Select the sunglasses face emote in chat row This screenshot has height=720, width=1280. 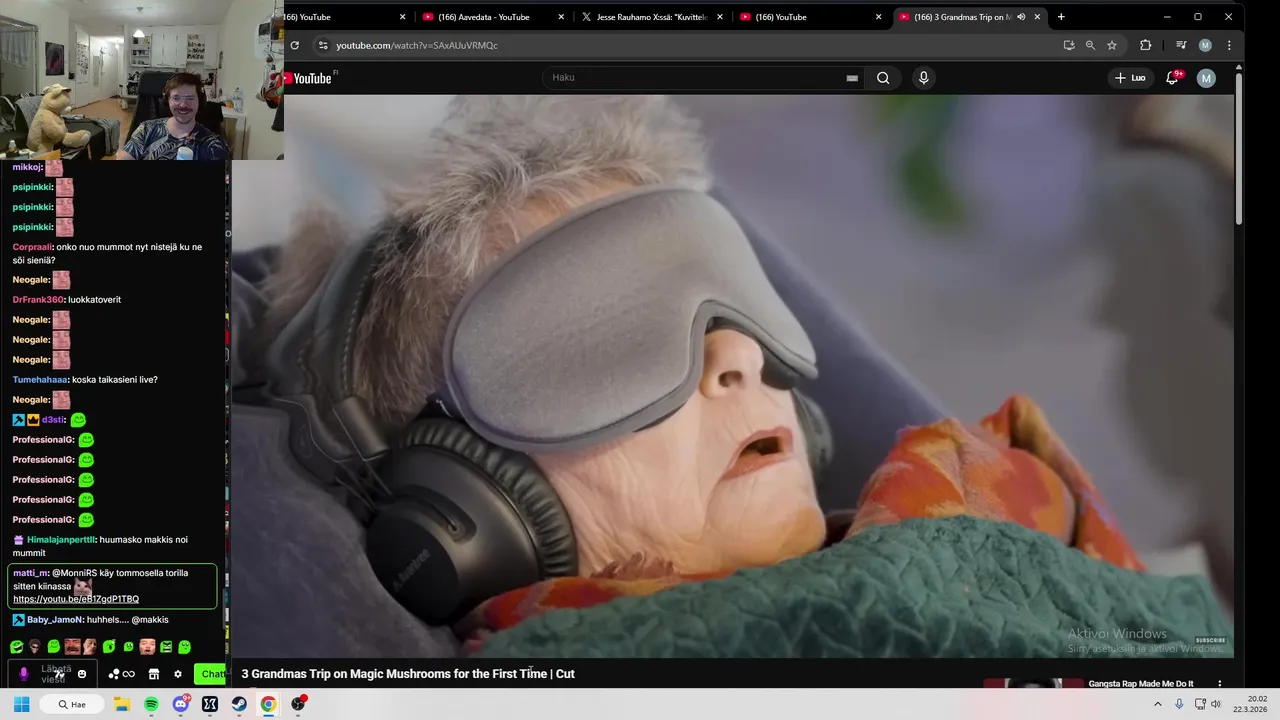coord(35,647)
